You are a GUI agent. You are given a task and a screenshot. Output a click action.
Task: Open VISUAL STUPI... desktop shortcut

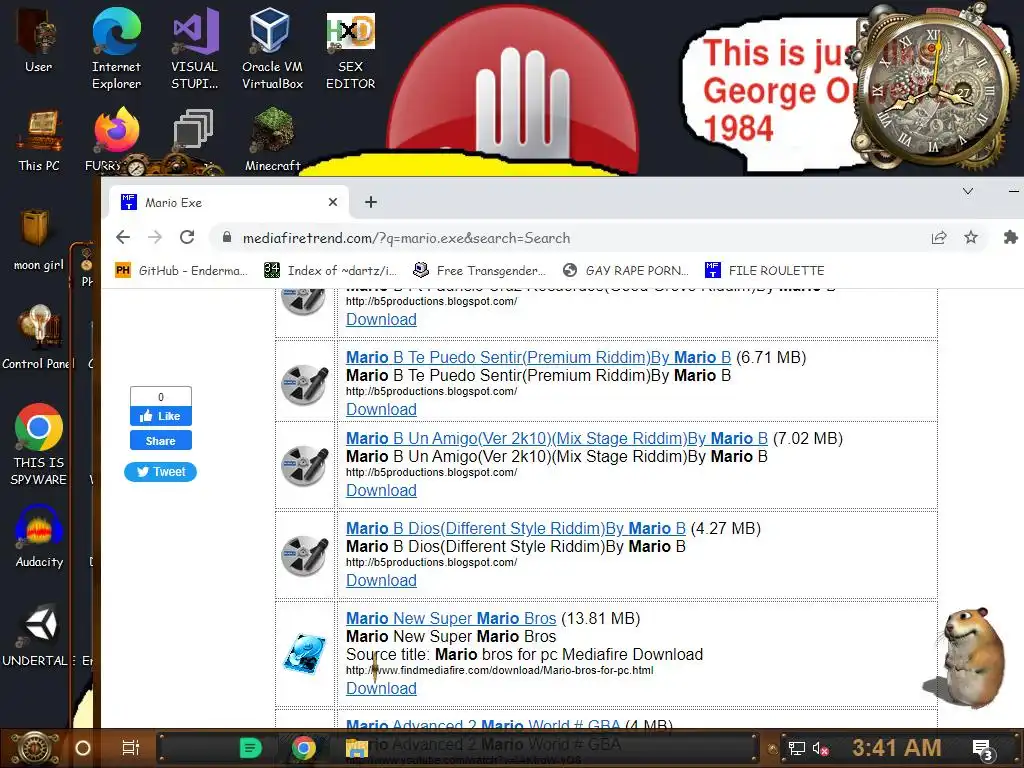[x=195, y=47]
